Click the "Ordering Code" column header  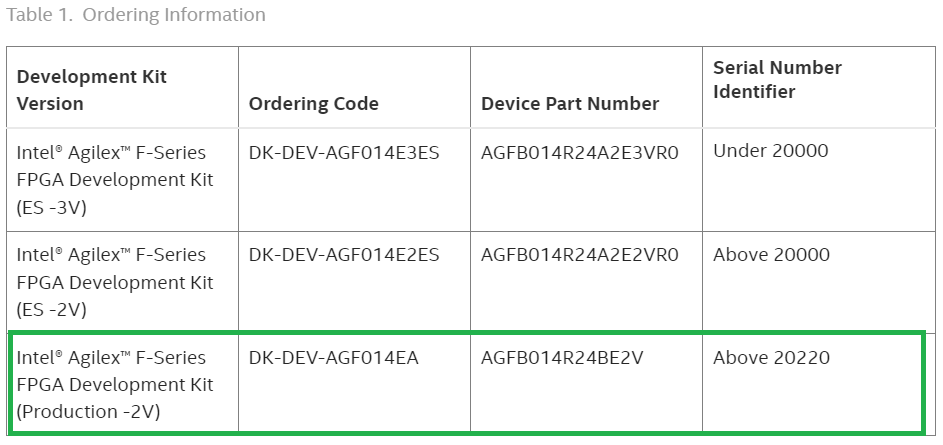314,104
